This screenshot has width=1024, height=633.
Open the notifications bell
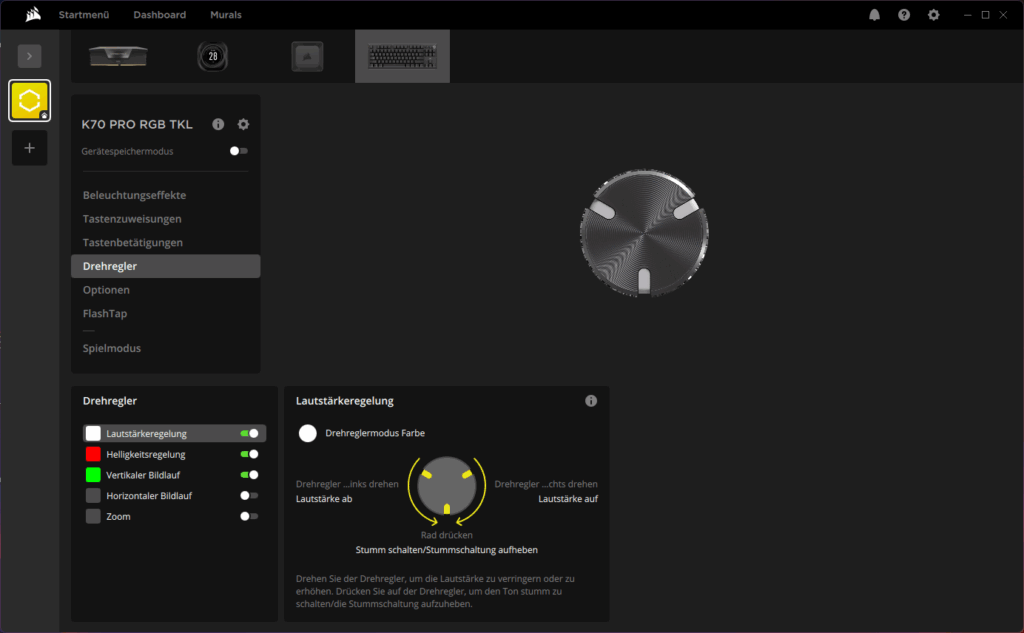(x=874, y=15)
